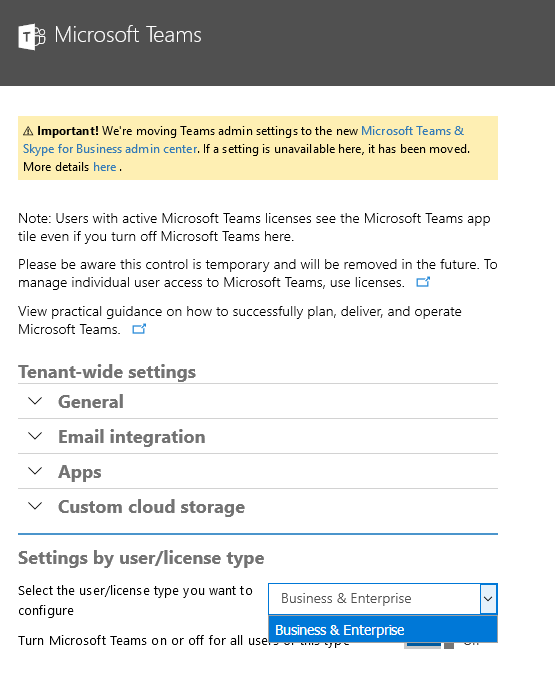
Task: Click the warning triangle icon beside Important
Action: pos(28,131)
